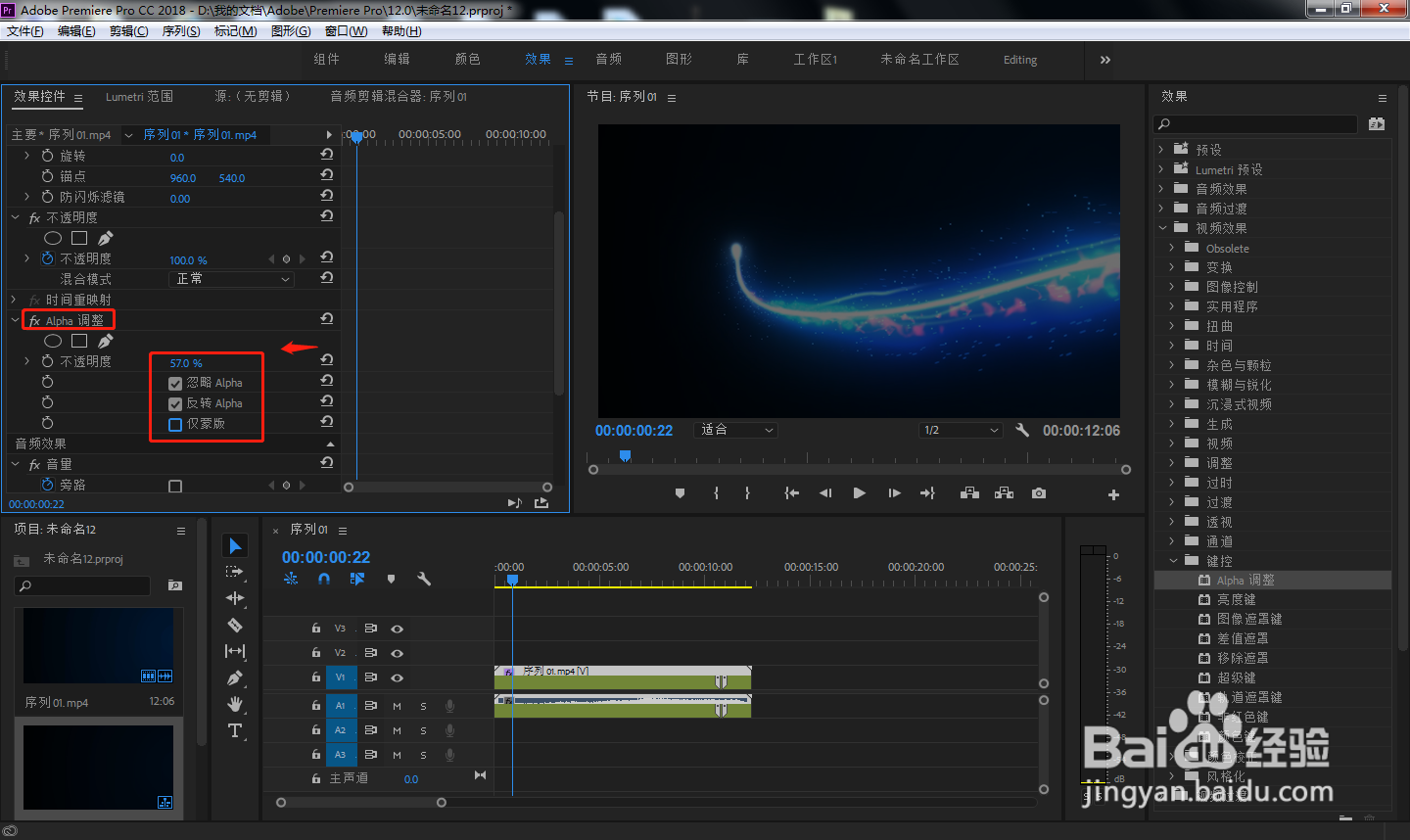Enable the 仅蒙版 checkbox
The height and width of the screenshot is (840, 1410).
point(175,425)
